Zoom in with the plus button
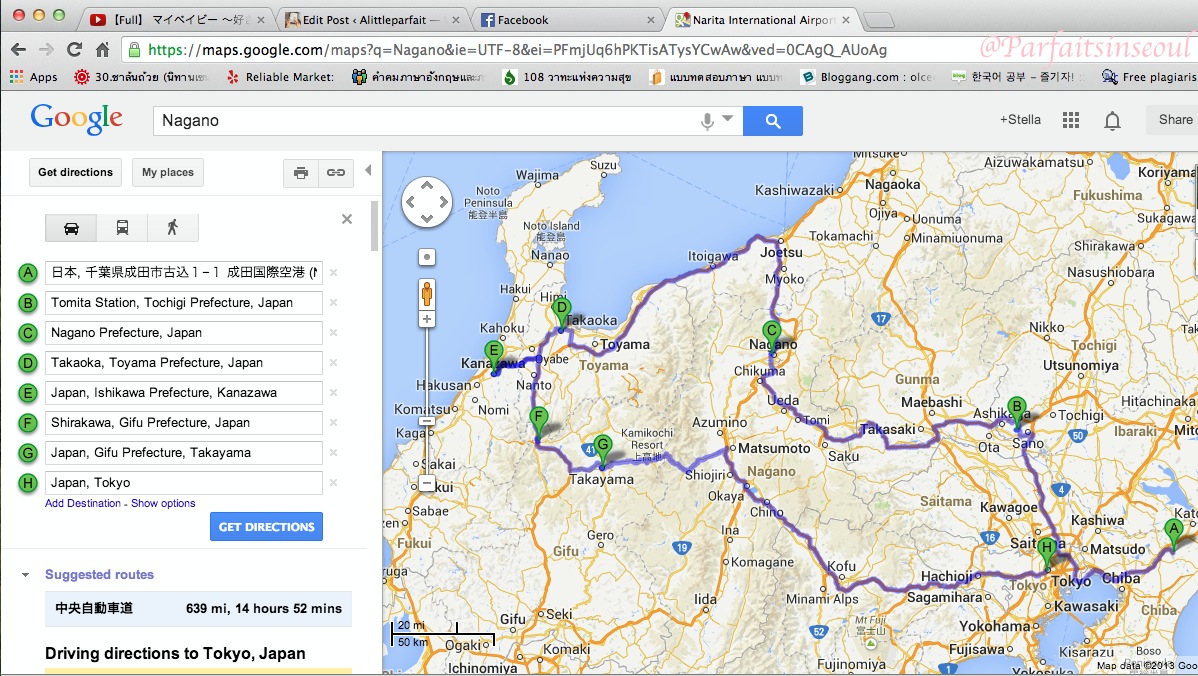Image resolution: width=1198 pixels, height=676 pixels. 427,319
